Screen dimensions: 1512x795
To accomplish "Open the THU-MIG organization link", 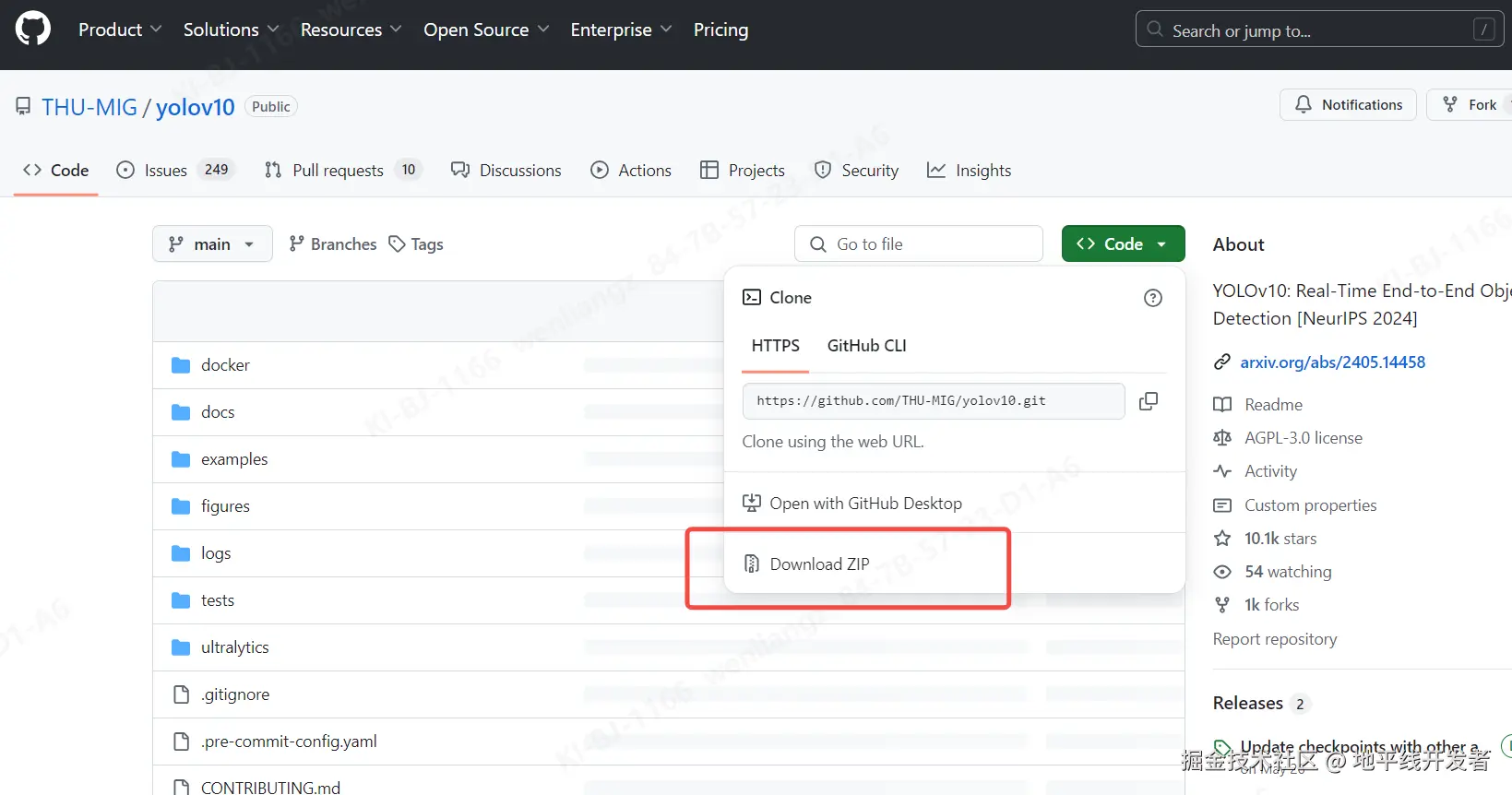I will (x=89, y=107).
